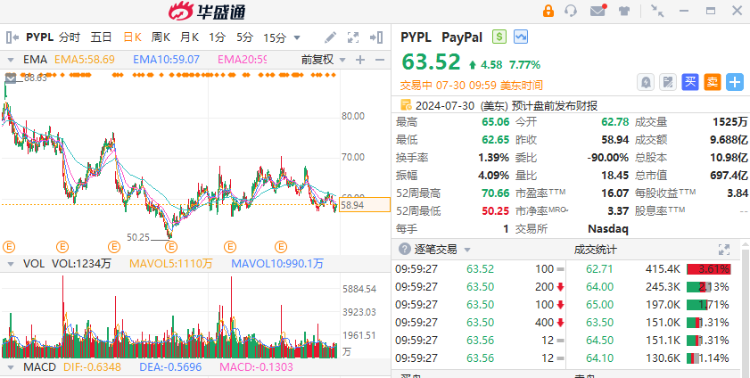Click the MAVOL5:1110万 label

click(x=171, y=263)
